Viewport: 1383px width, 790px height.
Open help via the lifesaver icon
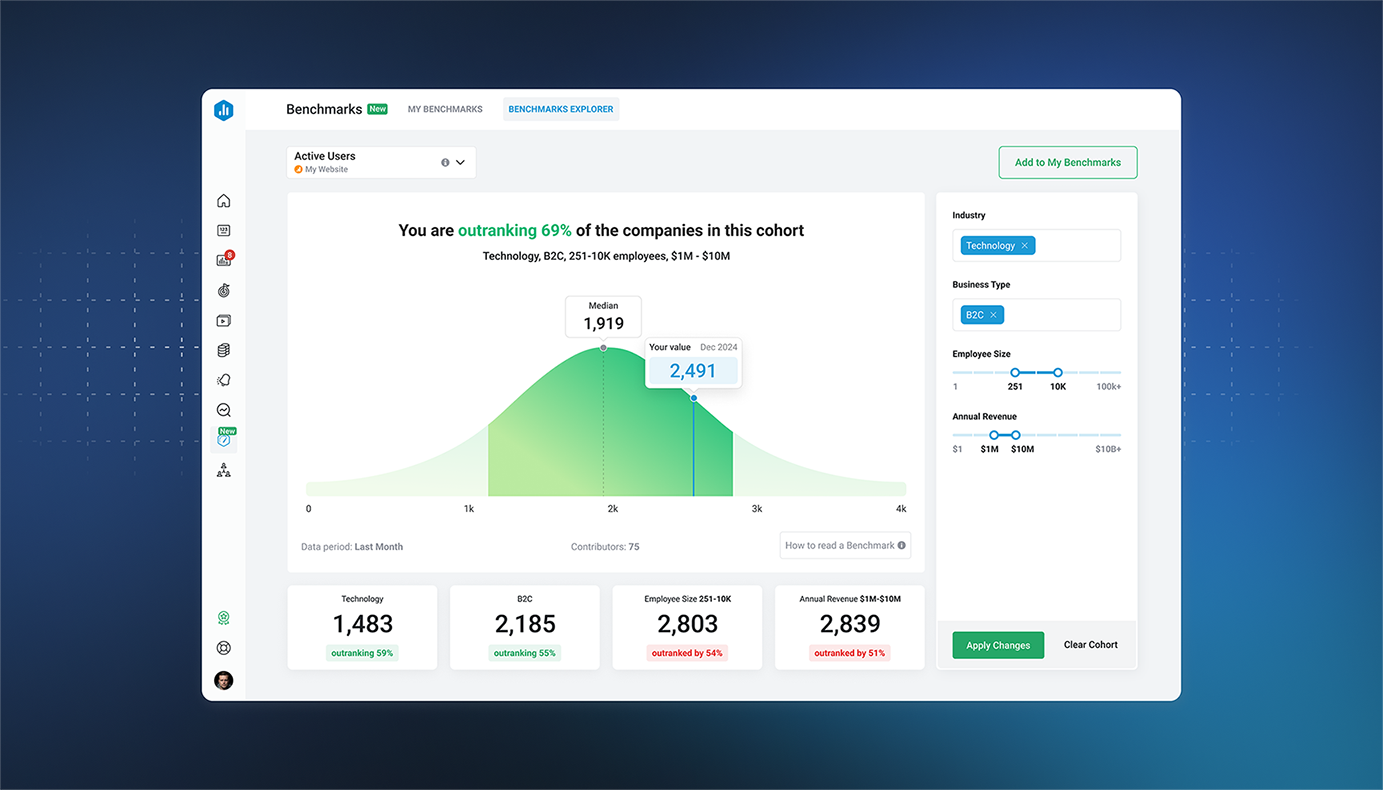pos(223,648)
